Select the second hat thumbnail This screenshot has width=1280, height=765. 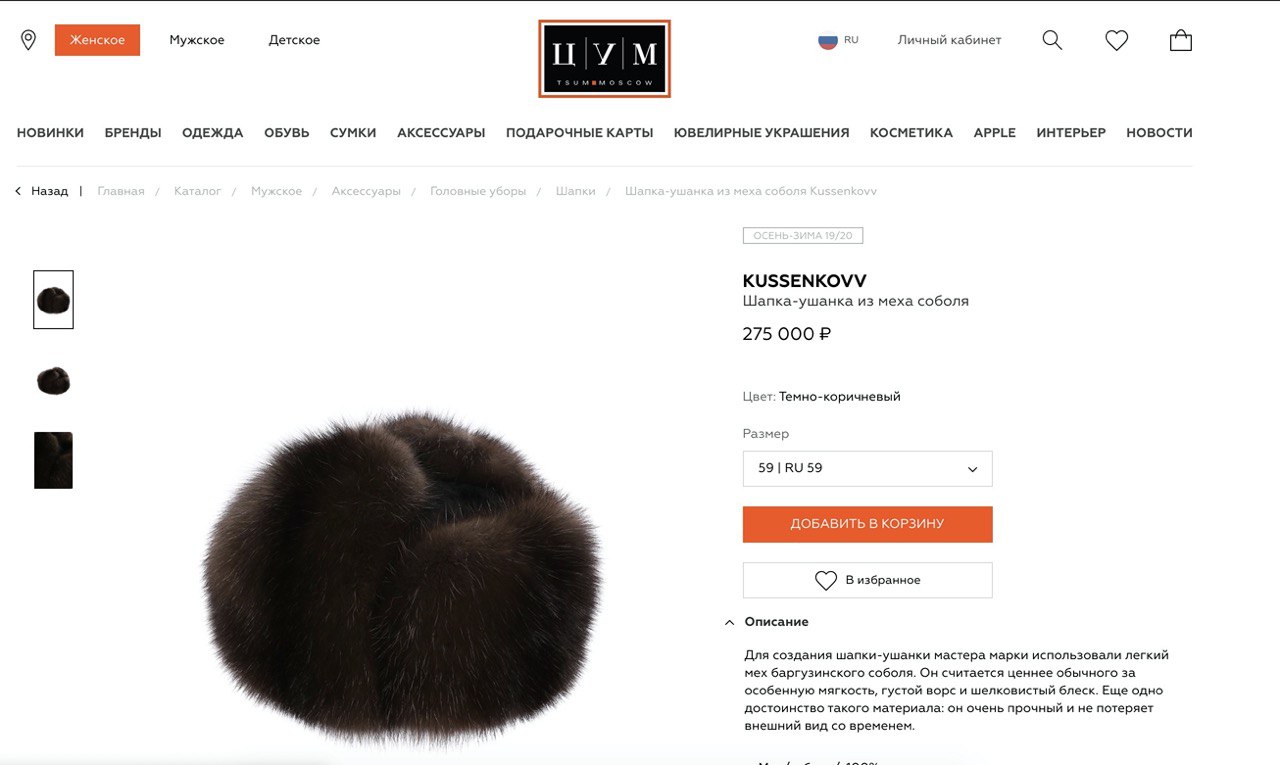point(53,380)
